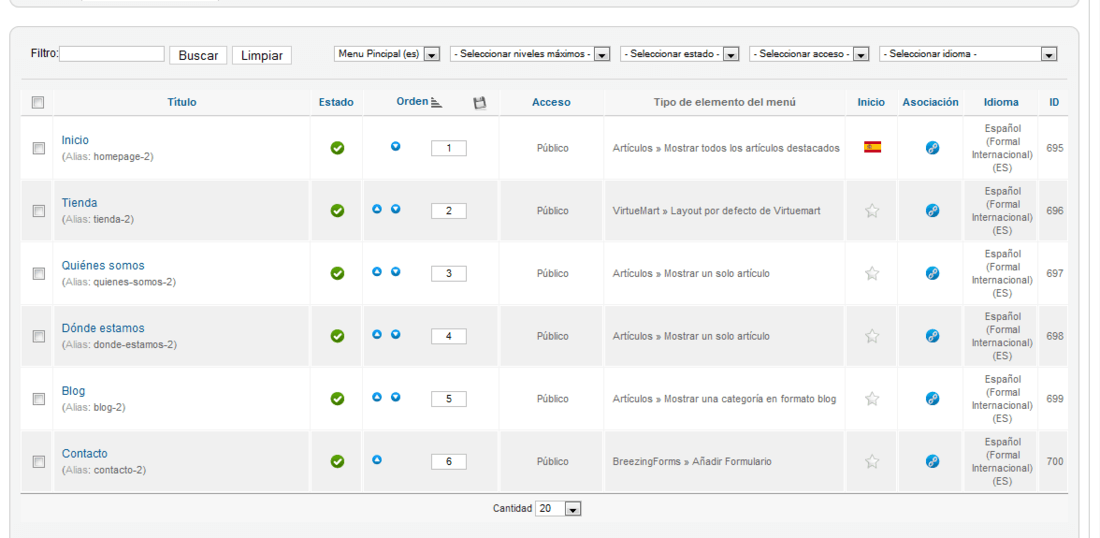Open association link icon for Quiénes somos
The width and height of the screenshot is (1100, 538).
pos(932,274)
